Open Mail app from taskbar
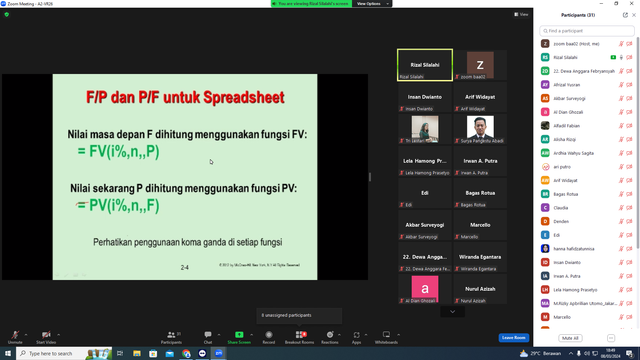 point(170,353)
